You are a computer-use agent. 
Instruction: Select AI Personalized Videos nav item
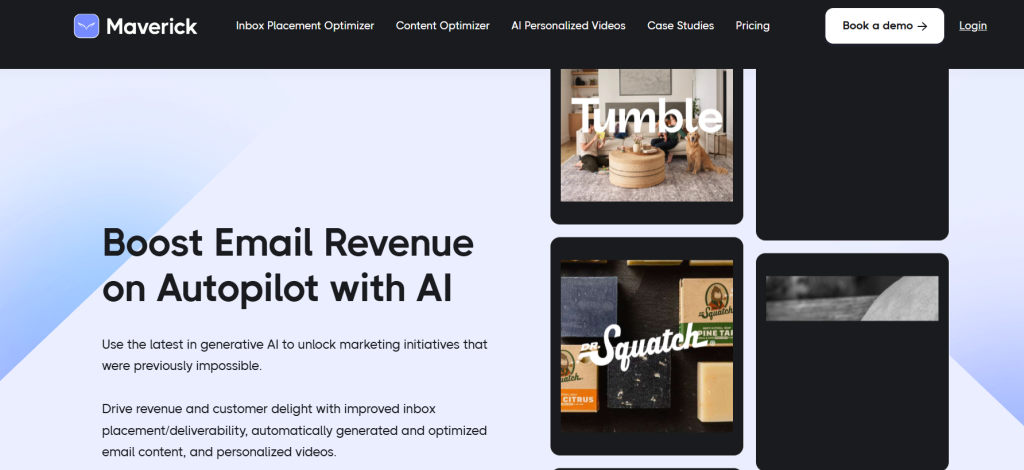click(568, 26)
